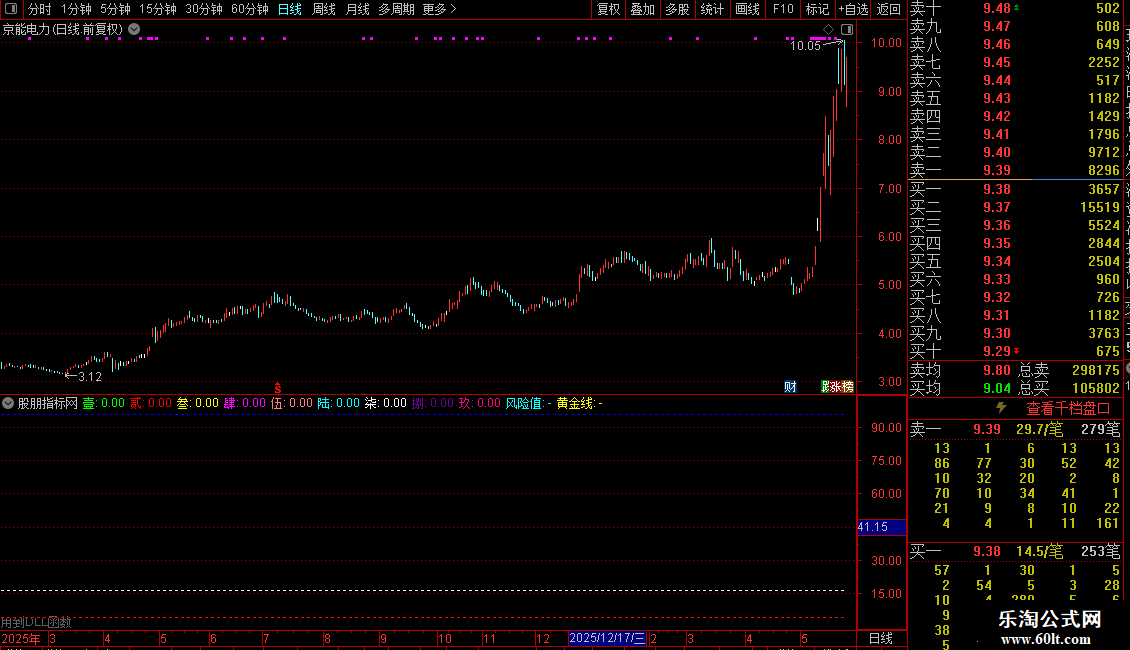
Task: Click 买八 price 9.31 row
Action: pos(1015,315)
